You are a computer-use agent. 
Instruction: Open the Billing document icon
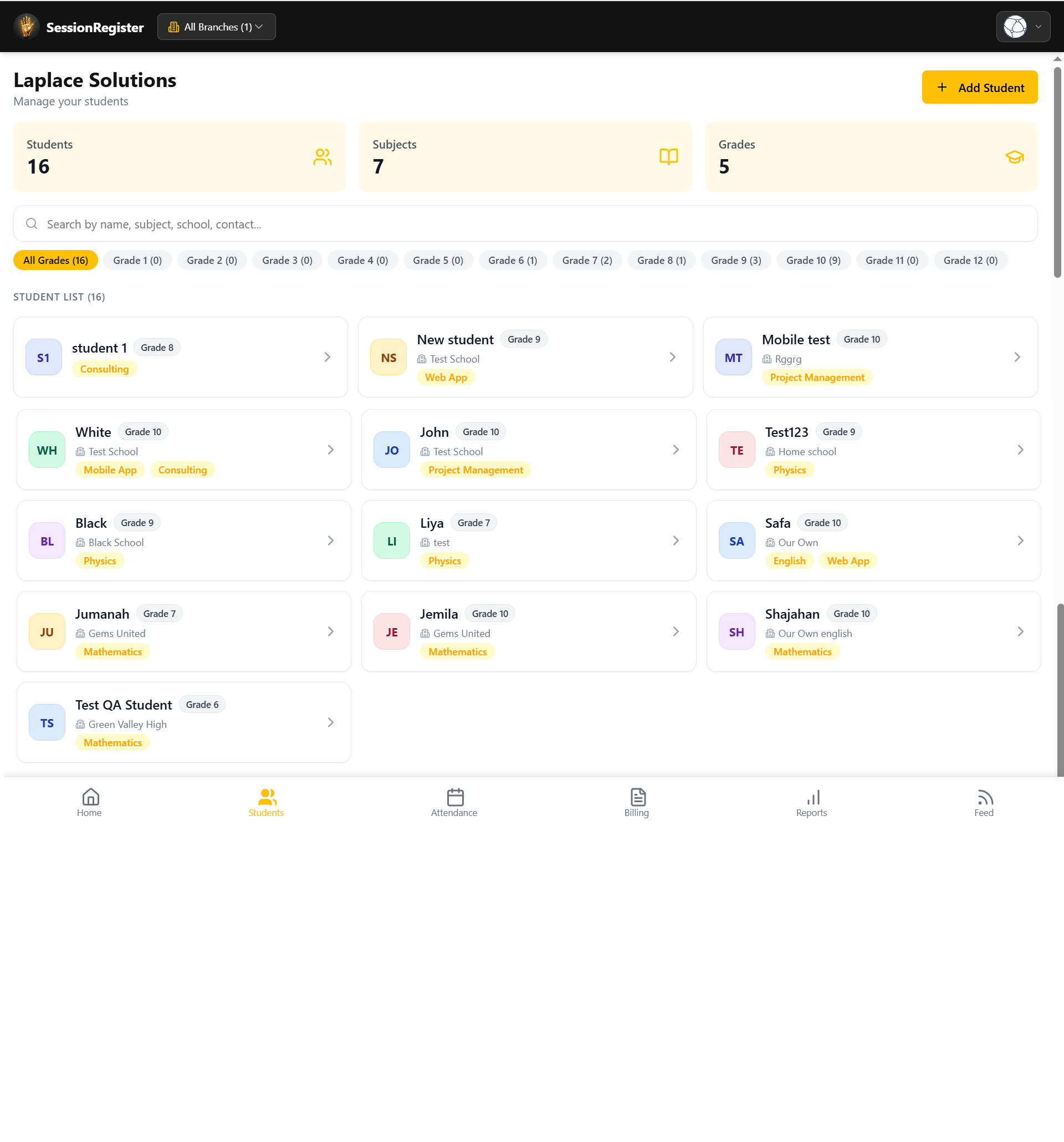point(638,797)
